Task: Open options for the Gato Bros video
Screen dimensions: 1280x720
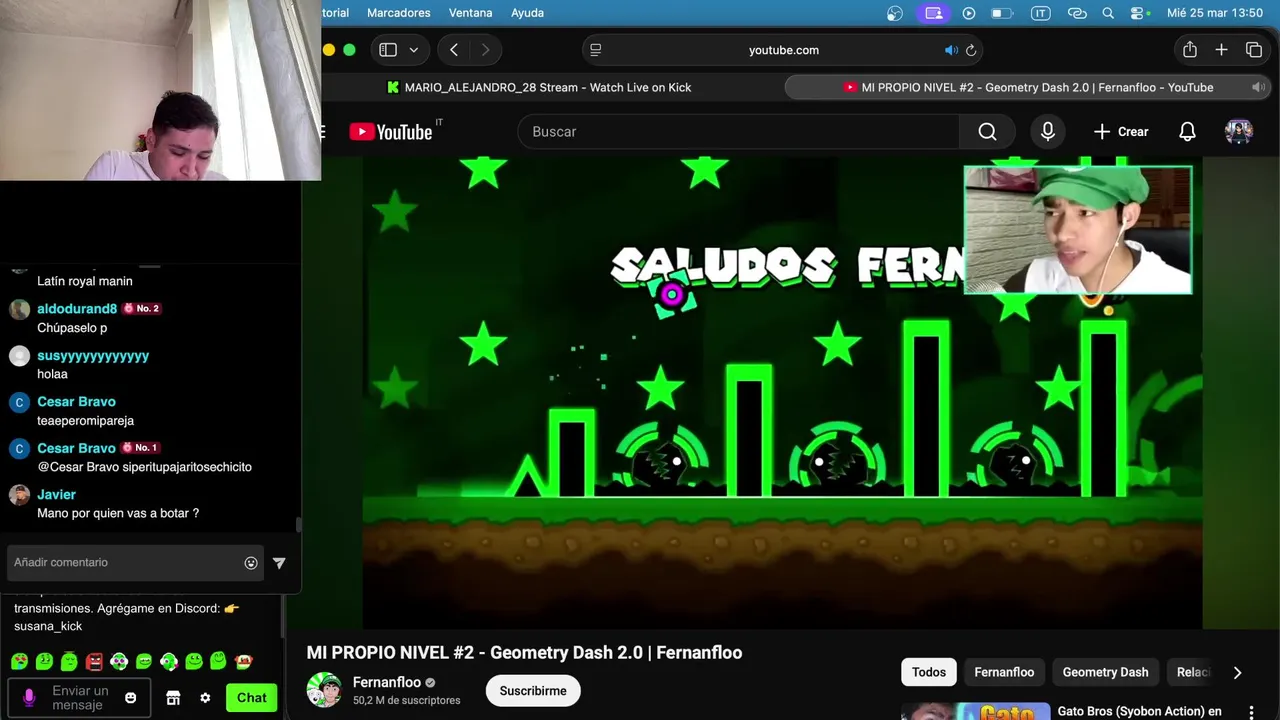Action: point(1251,712)
